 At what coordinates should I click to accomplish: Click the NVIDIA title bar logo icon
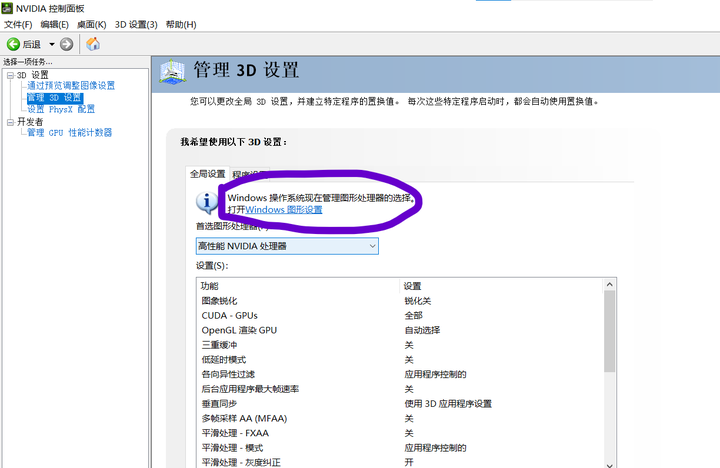pyautogui.click(x=7, y=8)
